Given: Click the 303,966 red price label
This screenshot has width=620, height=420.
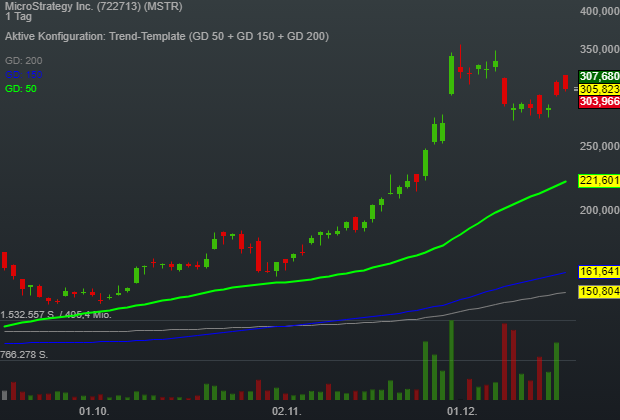Looking at the screenshot, I should [599, 102].
